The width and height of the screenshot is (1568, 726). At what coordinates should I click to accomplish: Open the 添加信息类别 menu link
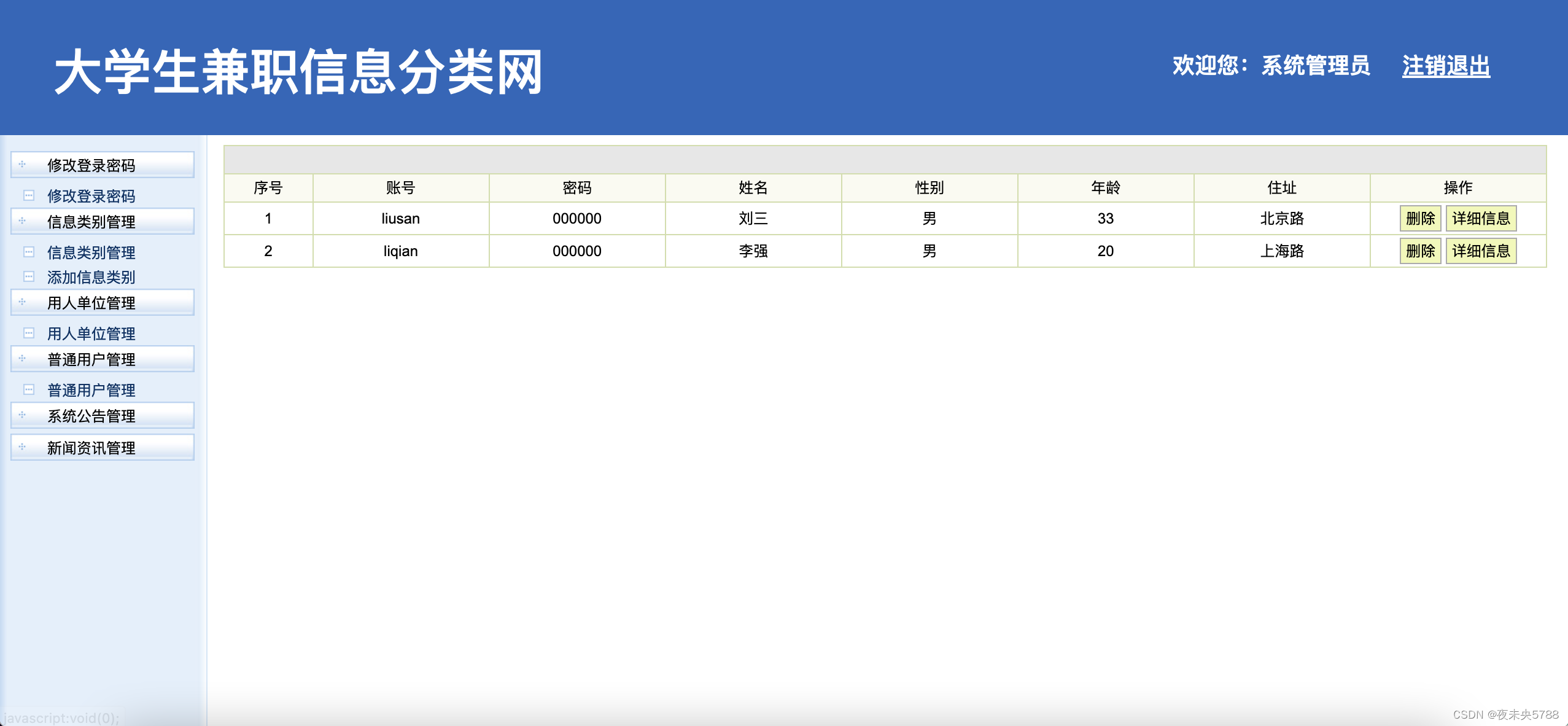click(x=91, y=277)
